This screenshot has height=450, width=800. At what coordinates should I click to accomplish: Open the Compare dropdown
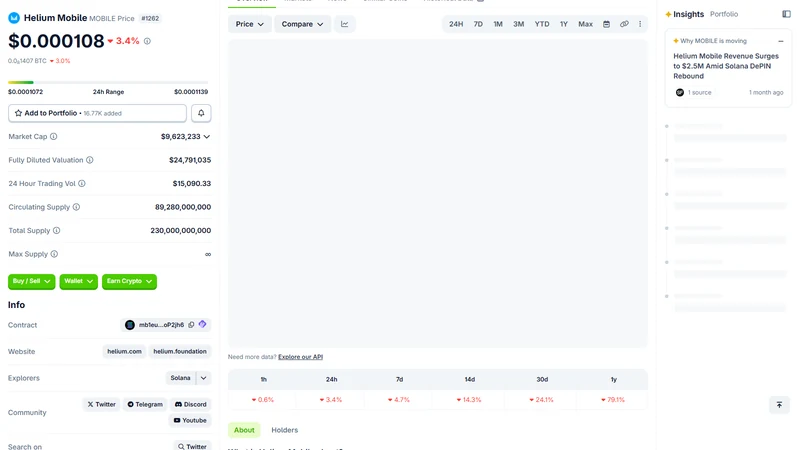[x=303, y=24]
